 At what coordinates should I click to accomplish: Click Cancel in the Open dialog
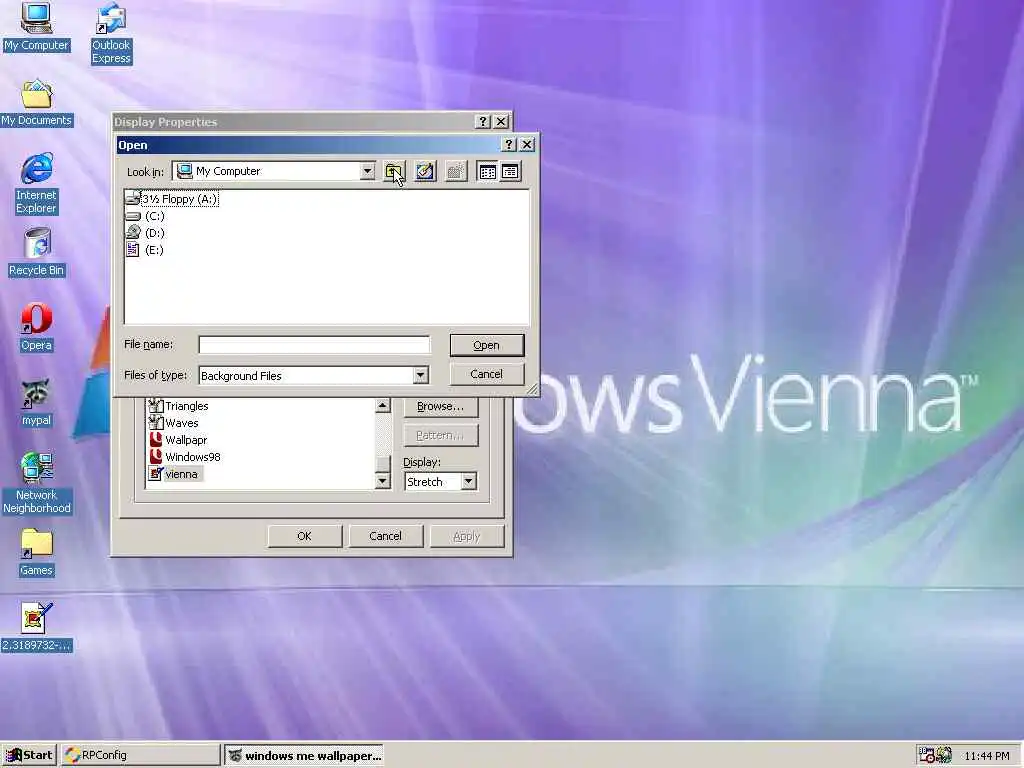point(487,374)
